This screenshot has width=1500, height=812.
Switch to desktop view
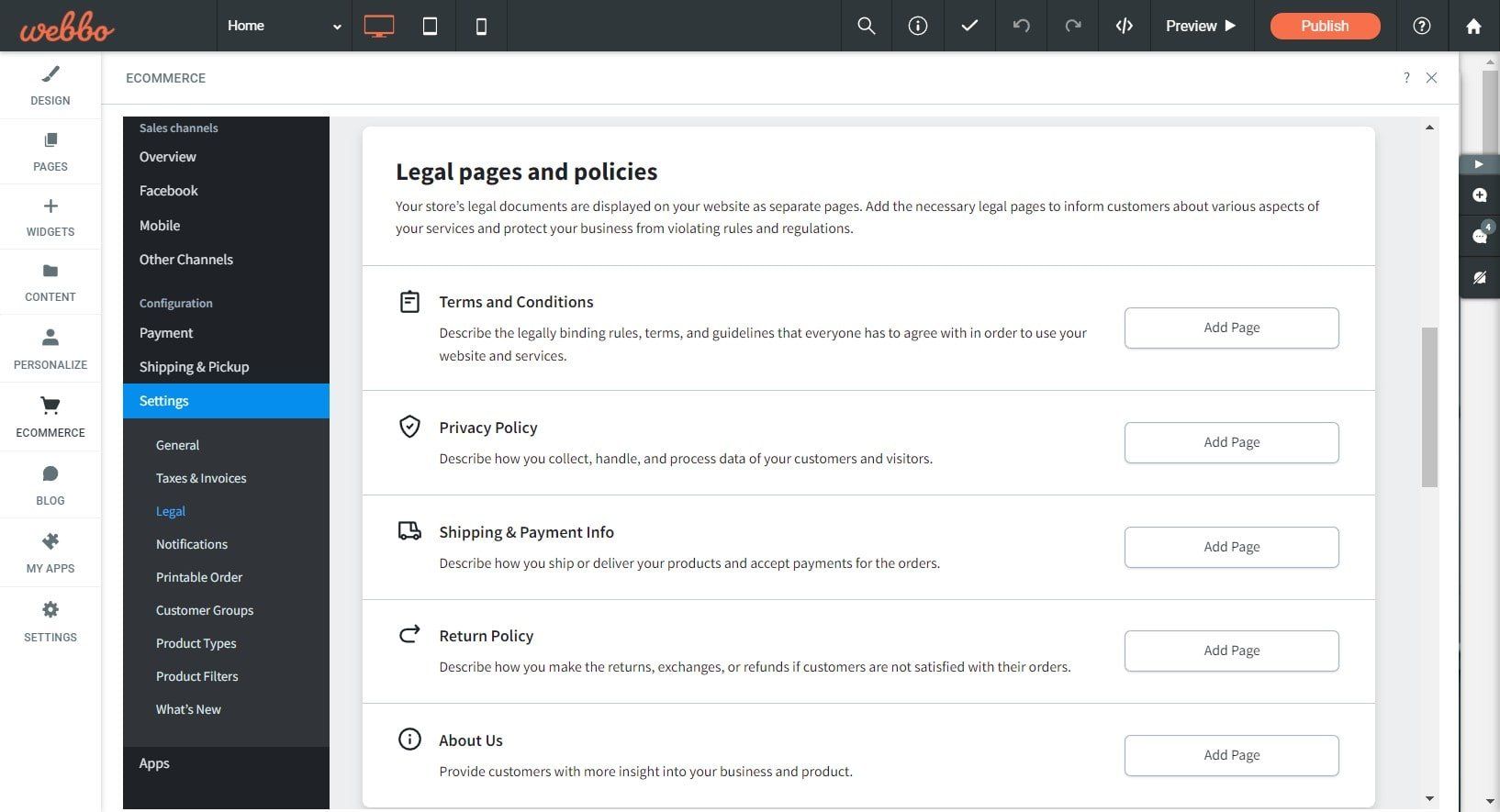click(x=378, y=26)
